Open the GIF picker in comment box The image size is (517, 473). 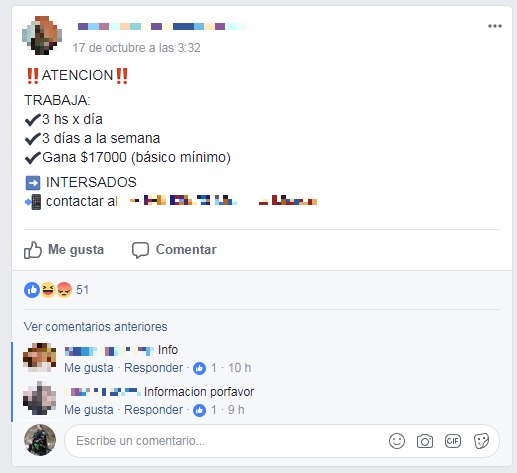tap(453, 441)
